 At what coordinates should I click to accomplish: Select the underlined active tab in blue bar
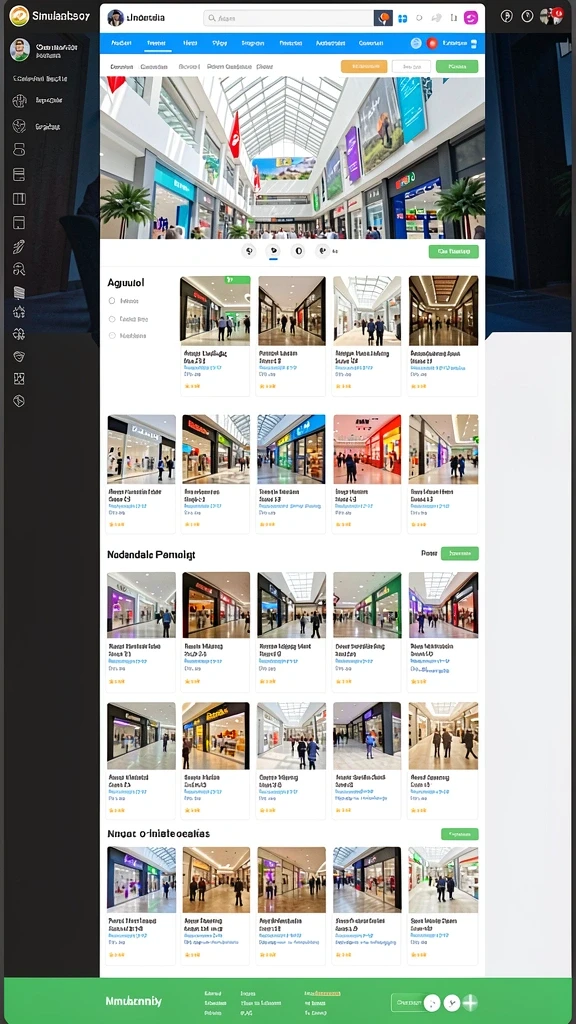[x=157, y=44]
